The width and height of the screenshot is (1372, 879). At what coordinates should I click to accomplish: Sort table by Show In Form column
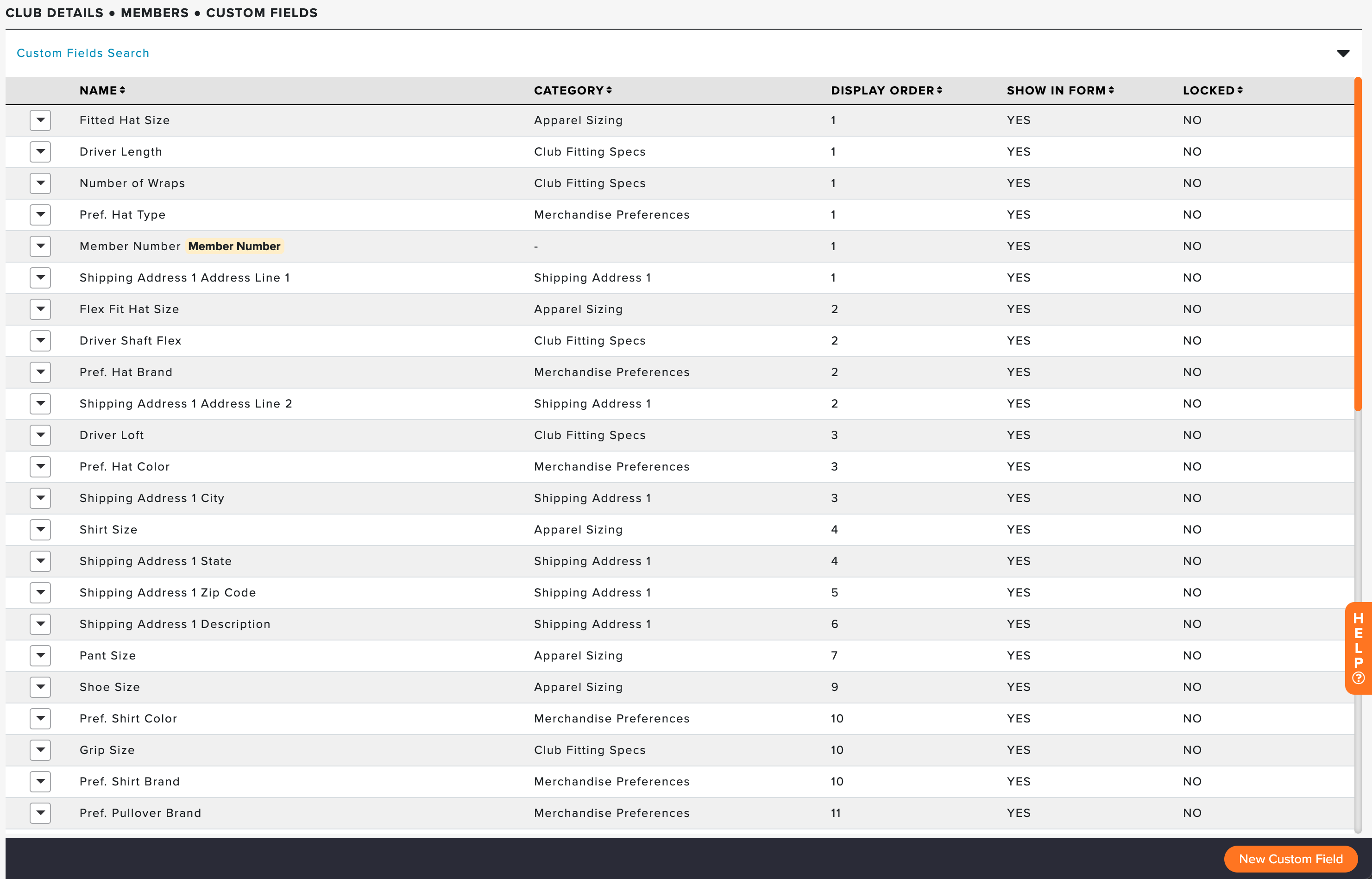pos(1060,90)
